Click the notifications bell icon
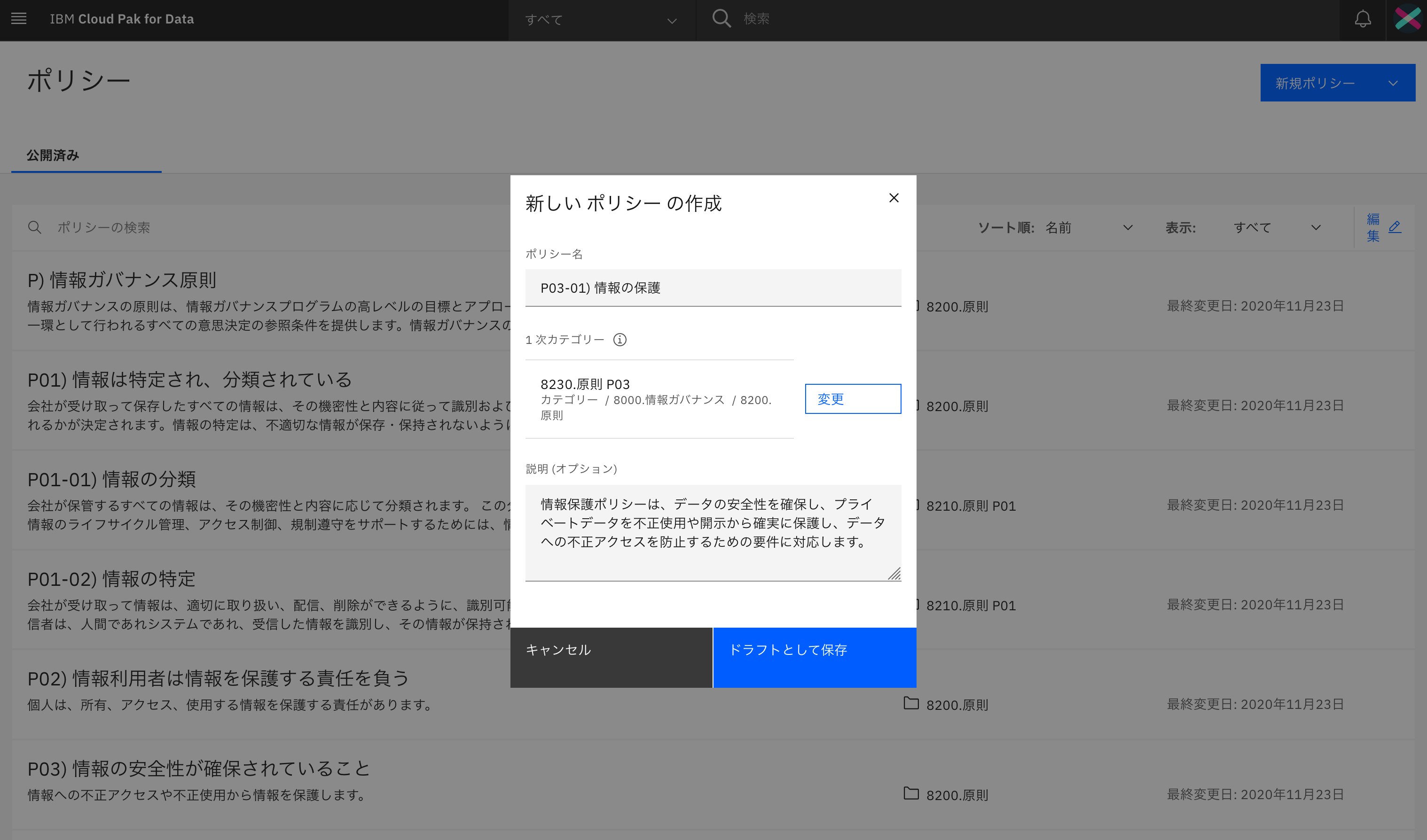 1363,19
